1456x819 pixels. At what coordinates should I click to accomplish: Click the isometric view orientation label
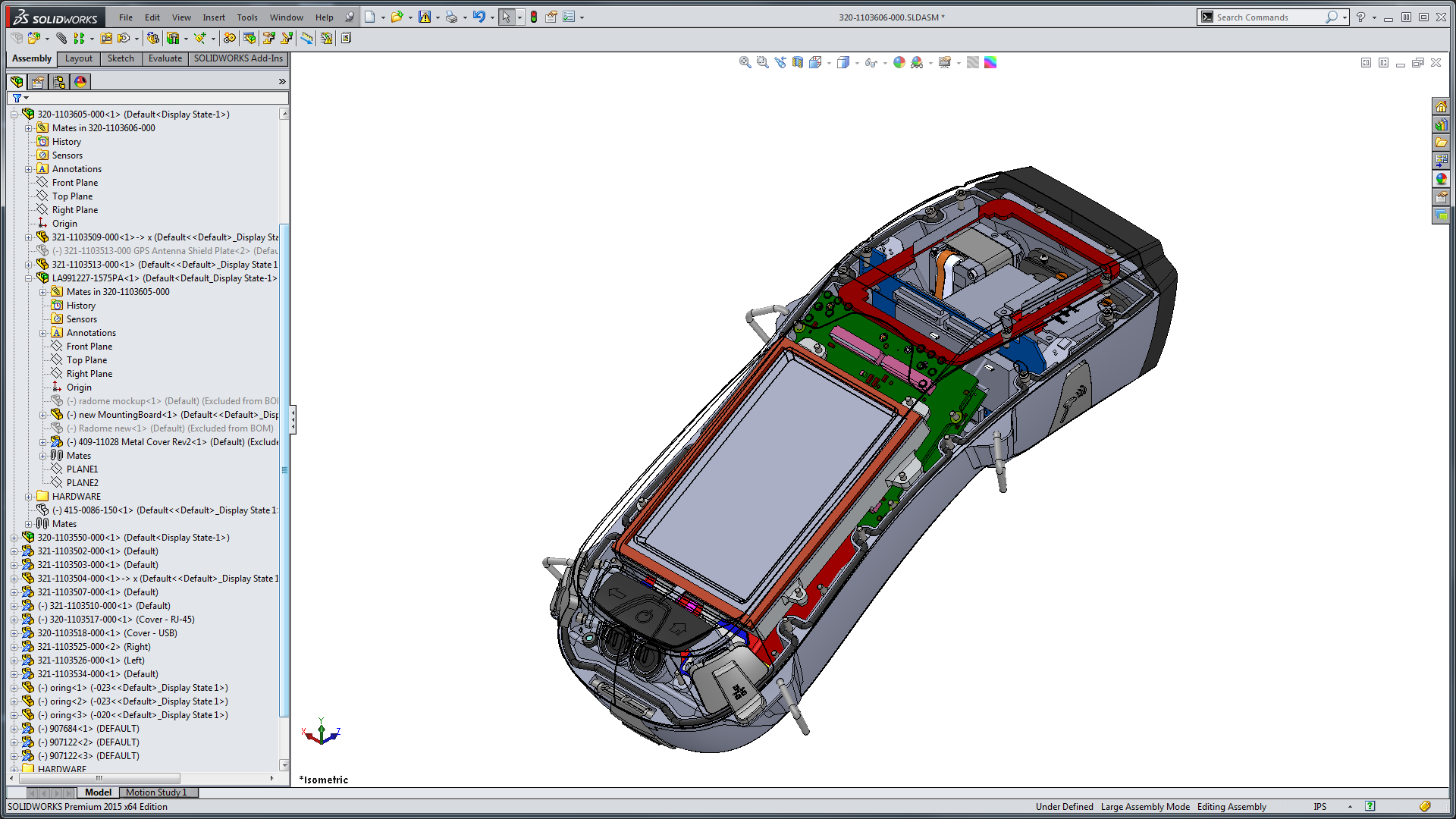(x=322, y=779)
